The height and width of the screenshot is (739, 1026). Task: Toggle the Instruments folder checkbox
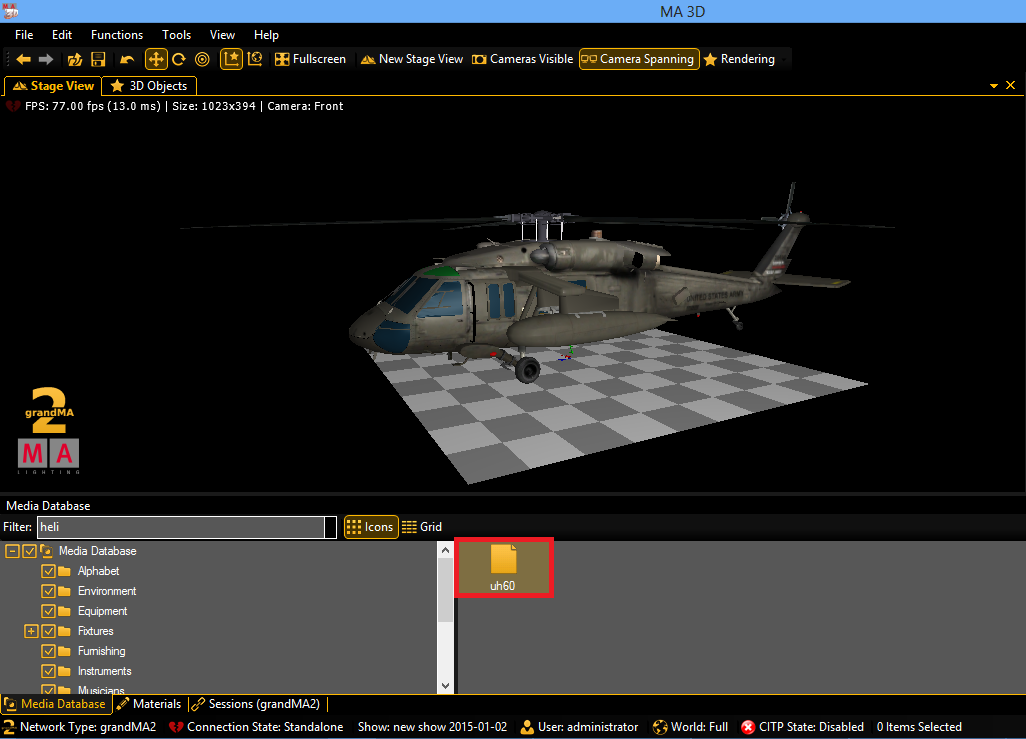48,671
